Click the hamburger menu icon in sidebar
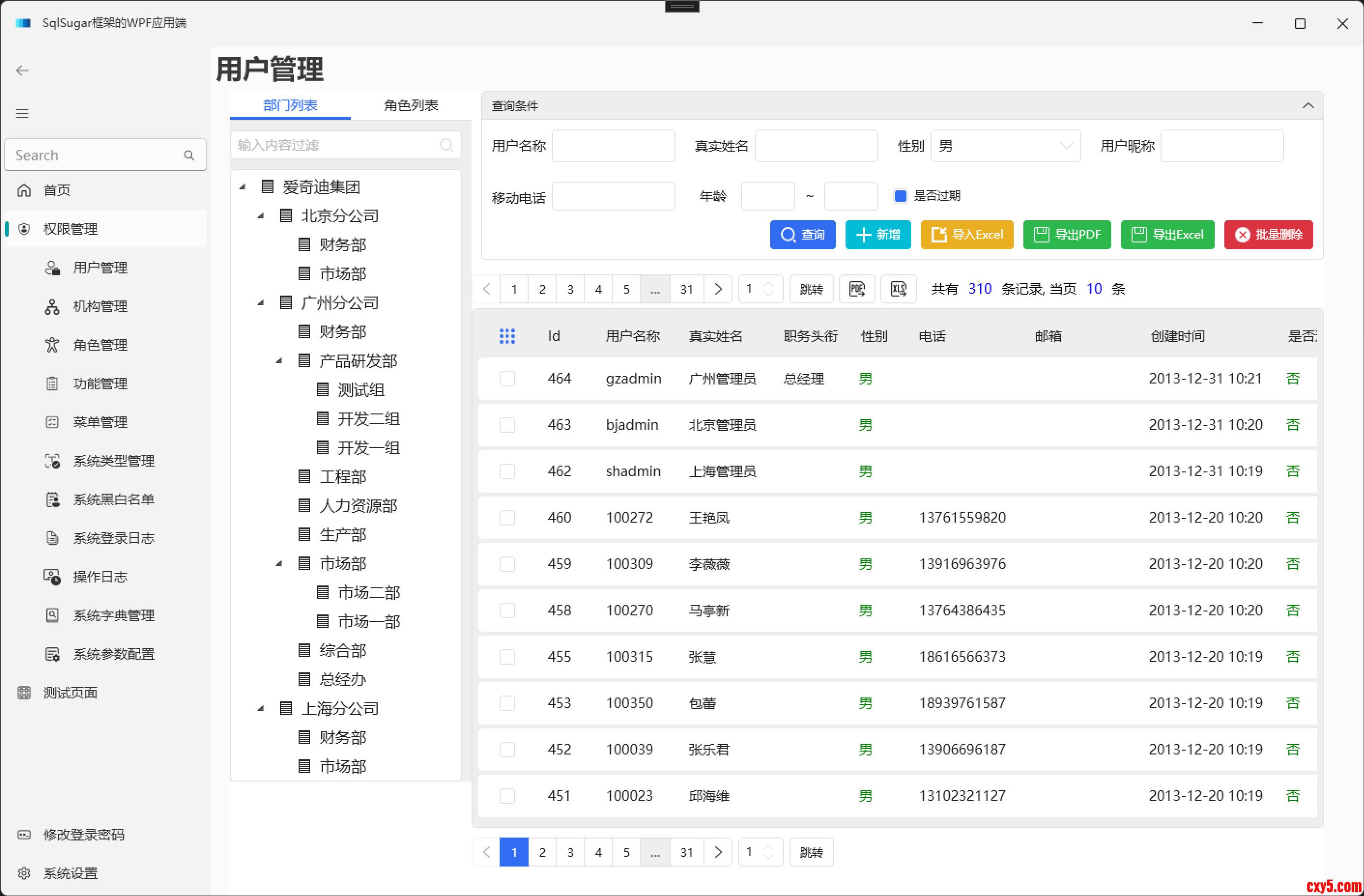 [22, 114]
